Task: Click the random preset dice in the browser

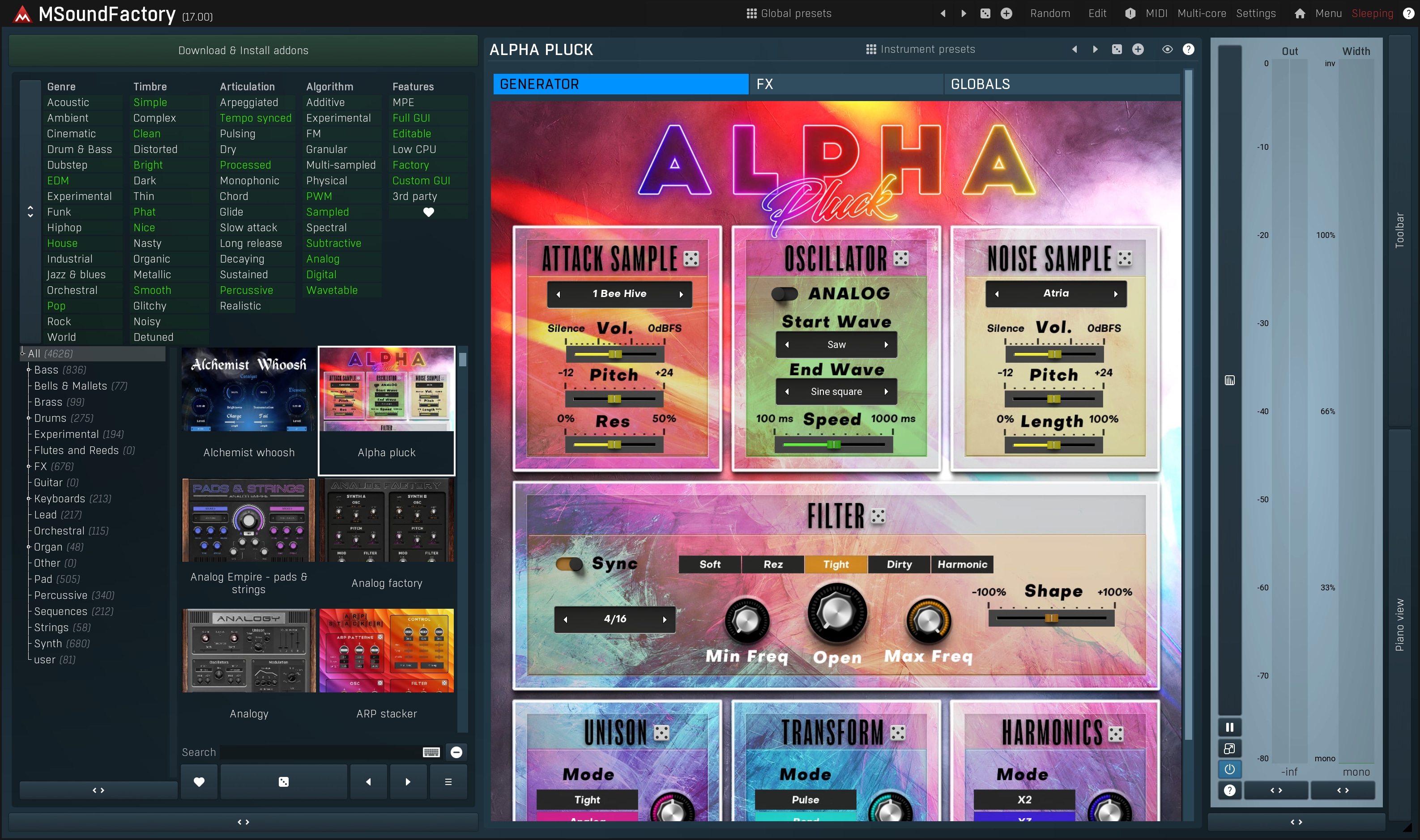Action: coord(284,782)
